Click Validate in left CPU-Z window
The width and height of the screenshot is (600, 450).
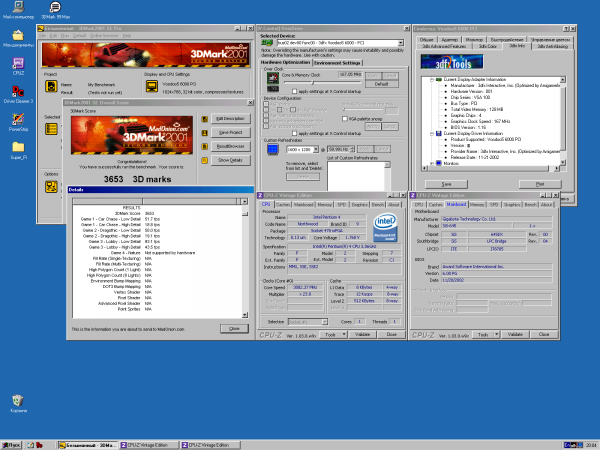tap(362, 334)
